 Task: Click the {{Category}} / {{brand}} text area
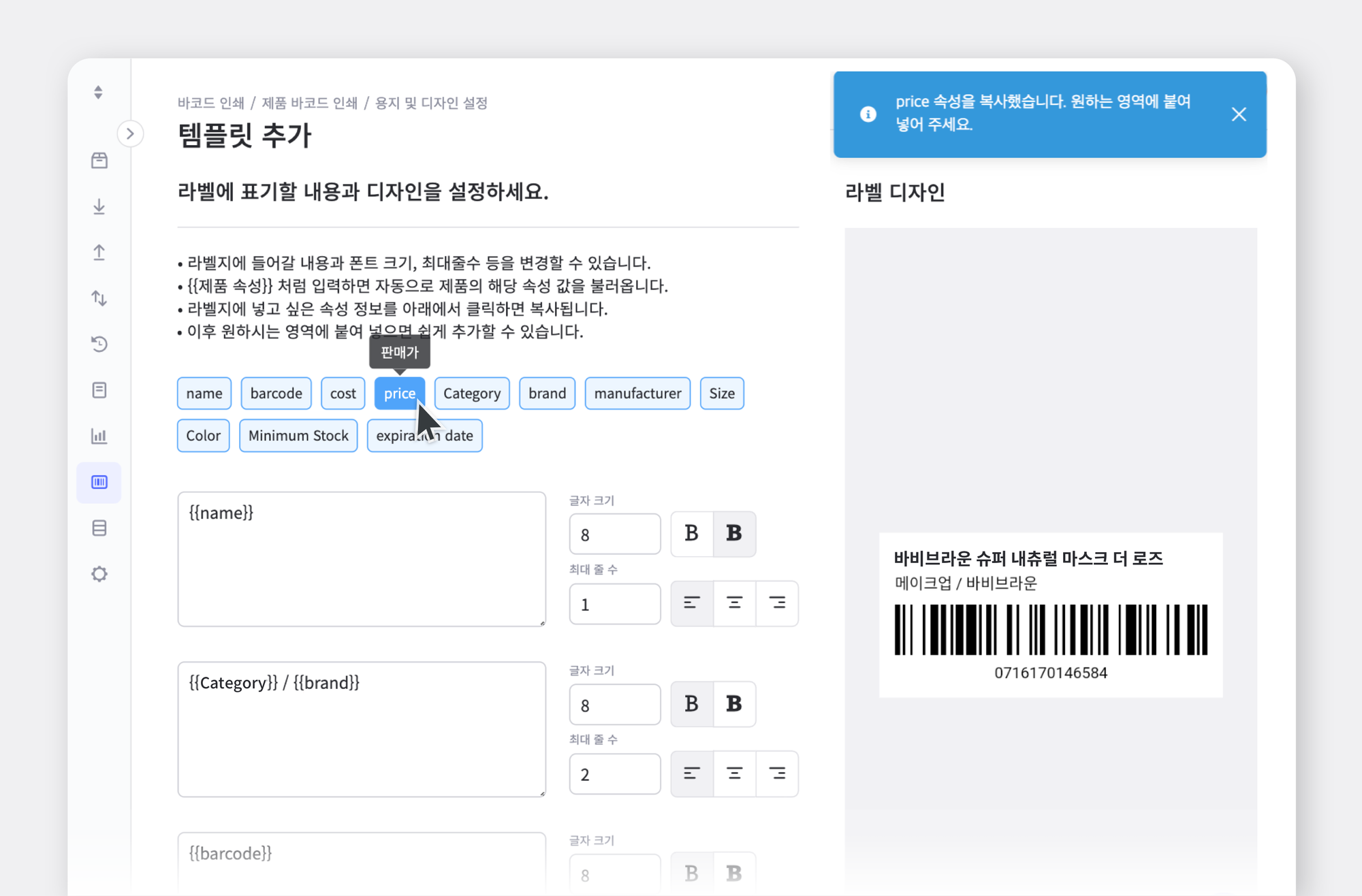tap(362, 729)
